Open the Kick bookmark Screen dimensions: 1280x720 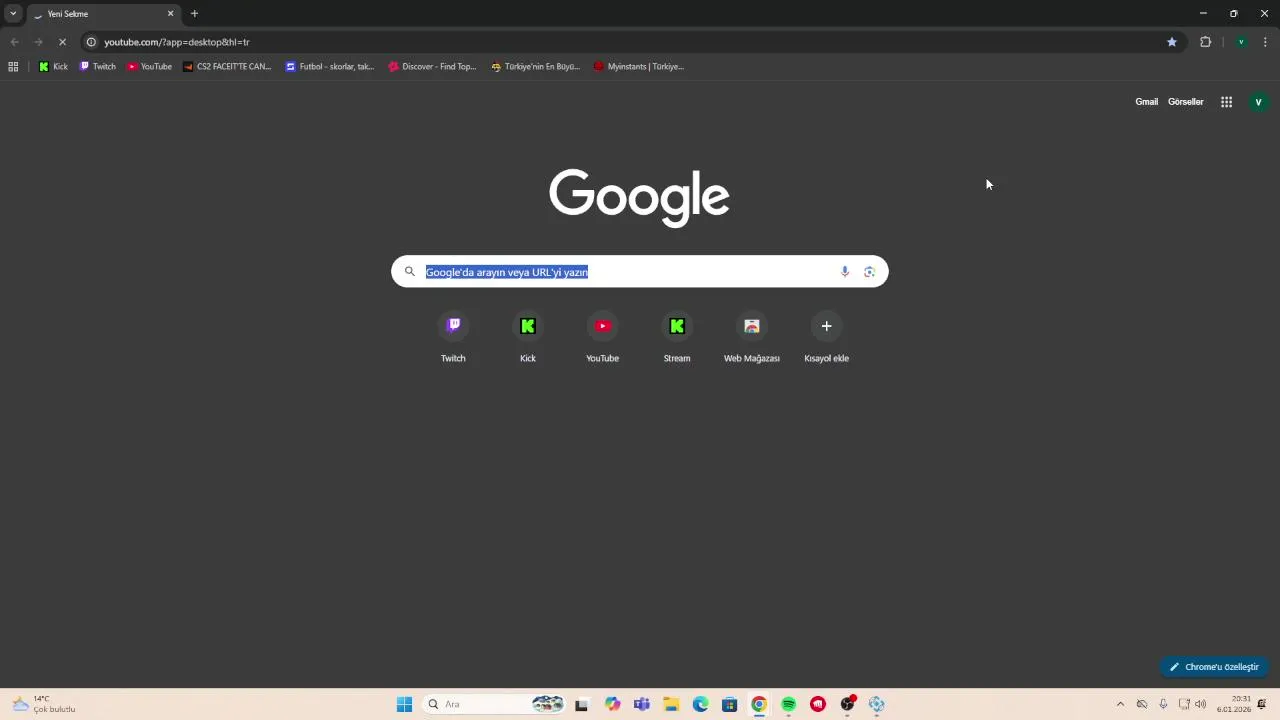coord(53,67)
